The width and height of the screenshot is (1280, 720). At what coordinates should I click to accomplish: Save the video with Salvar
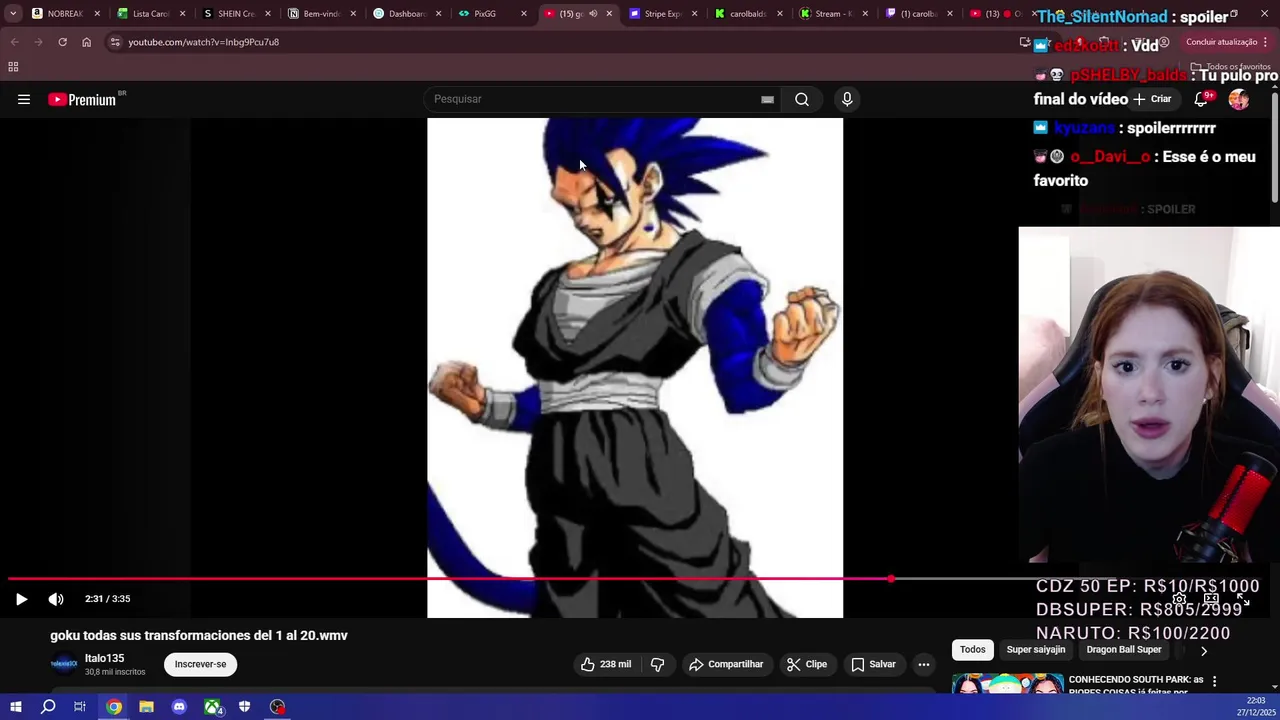coord(873,664)
